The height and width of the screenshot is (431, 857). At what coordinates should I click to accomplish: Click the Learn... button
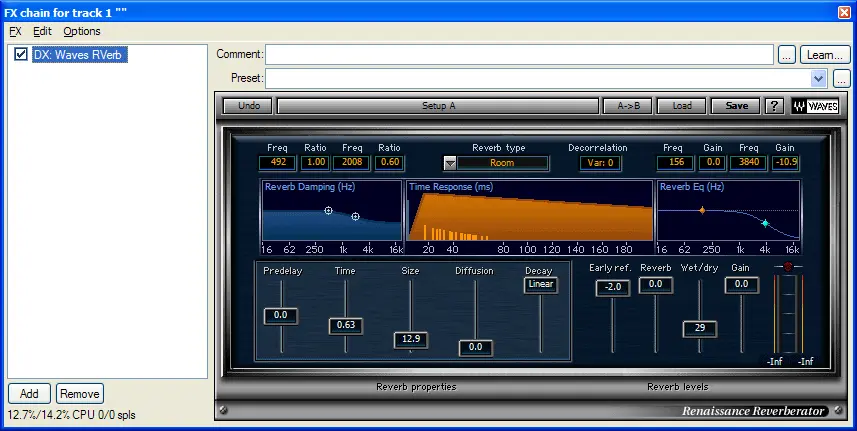(825, 55)
